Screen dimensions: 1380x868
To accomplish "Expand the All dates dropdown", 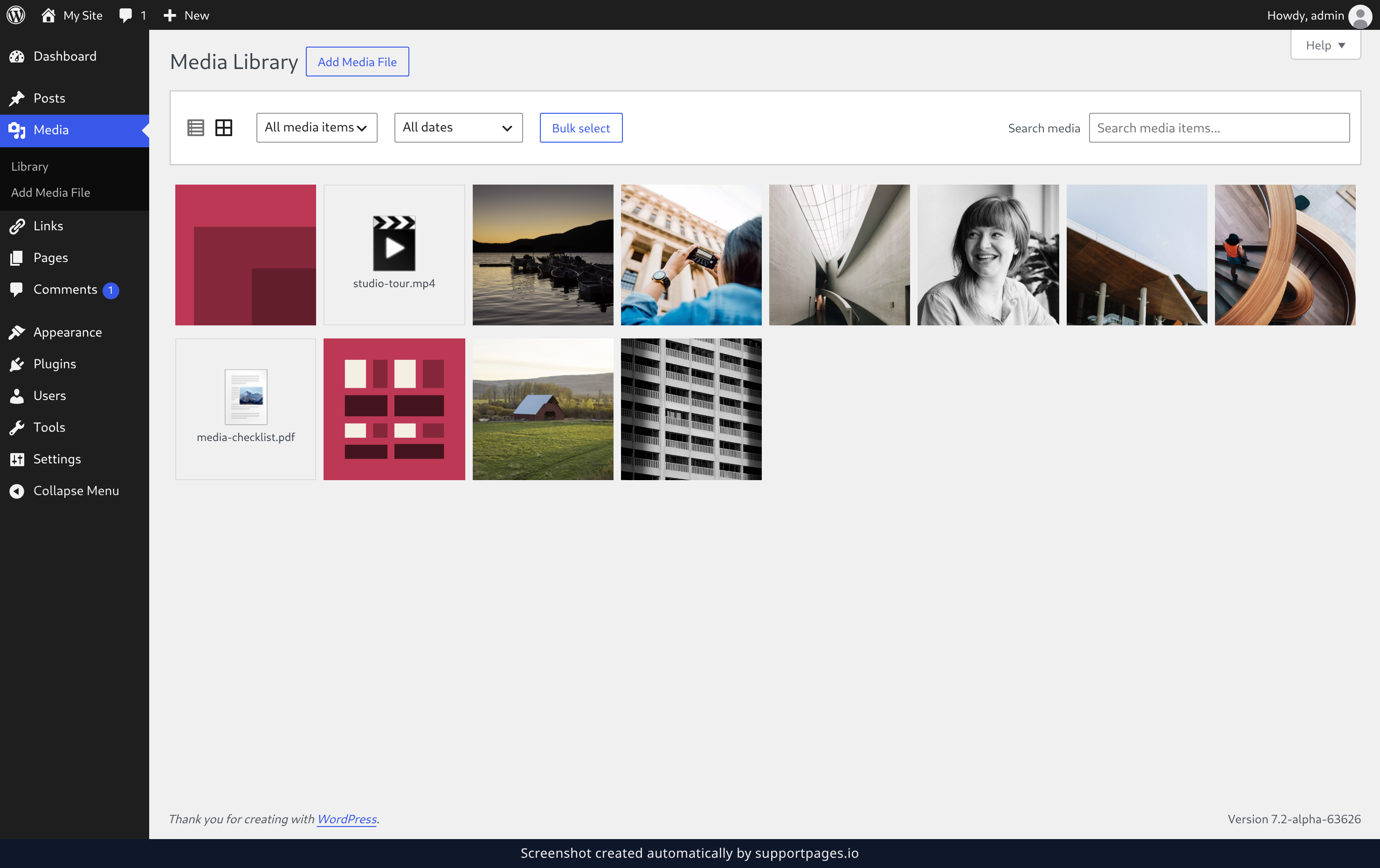I will click(x=458, y=128).
